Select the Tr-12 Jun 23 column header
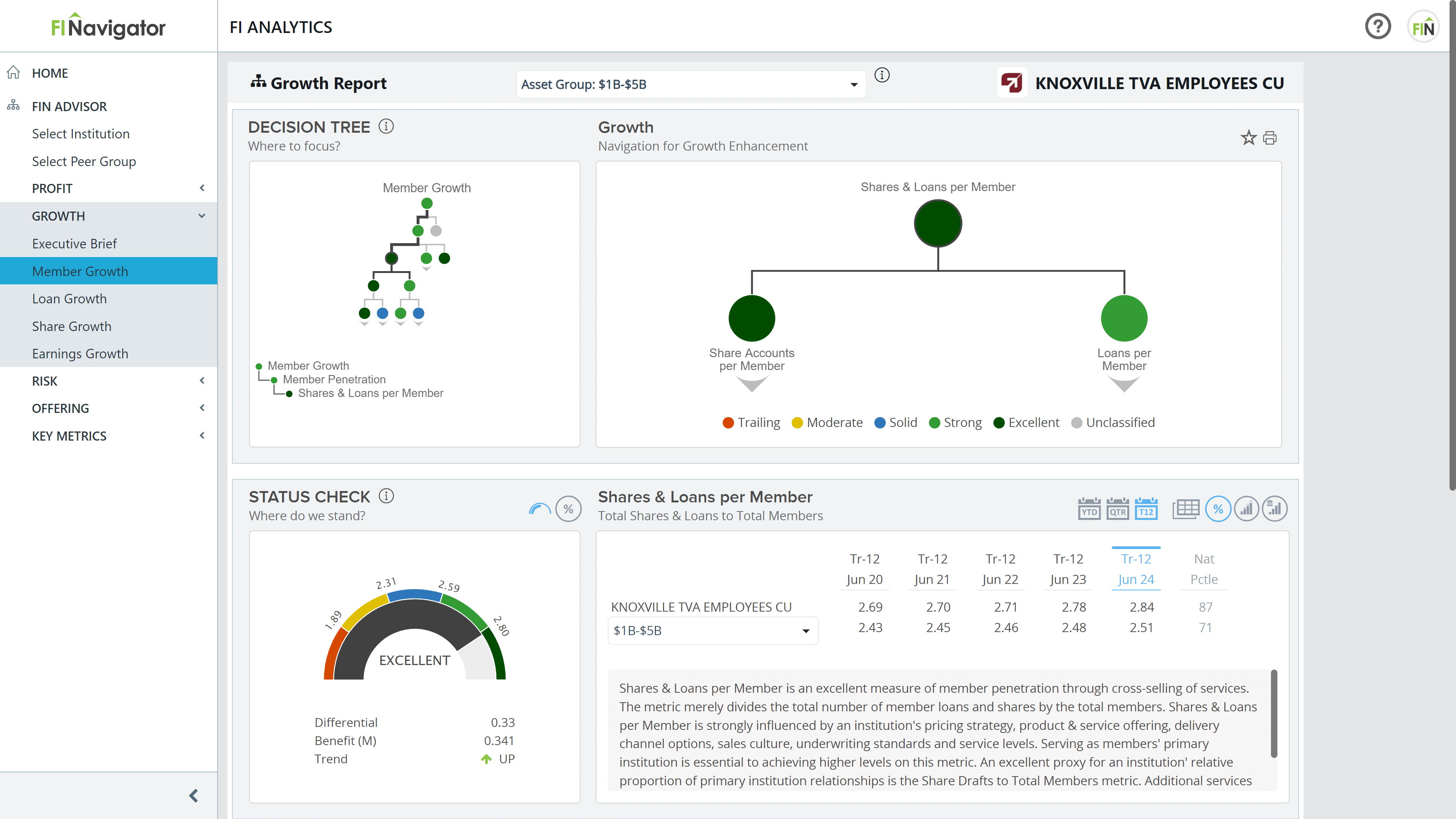Image resolution: width=1456 pixels, height=819 pixels. click(x=1068, y=569)
